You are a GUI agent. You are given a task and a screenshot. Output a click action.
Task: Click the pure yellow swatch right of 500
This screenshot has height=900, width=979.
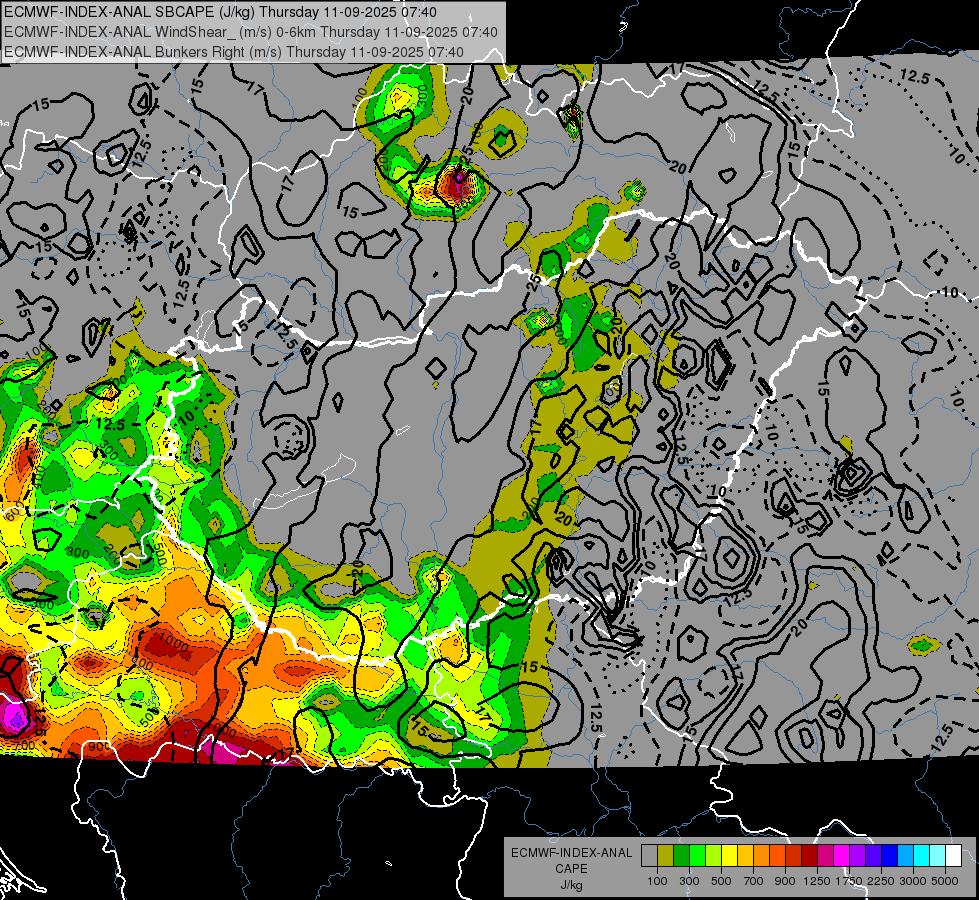[729, 856]
